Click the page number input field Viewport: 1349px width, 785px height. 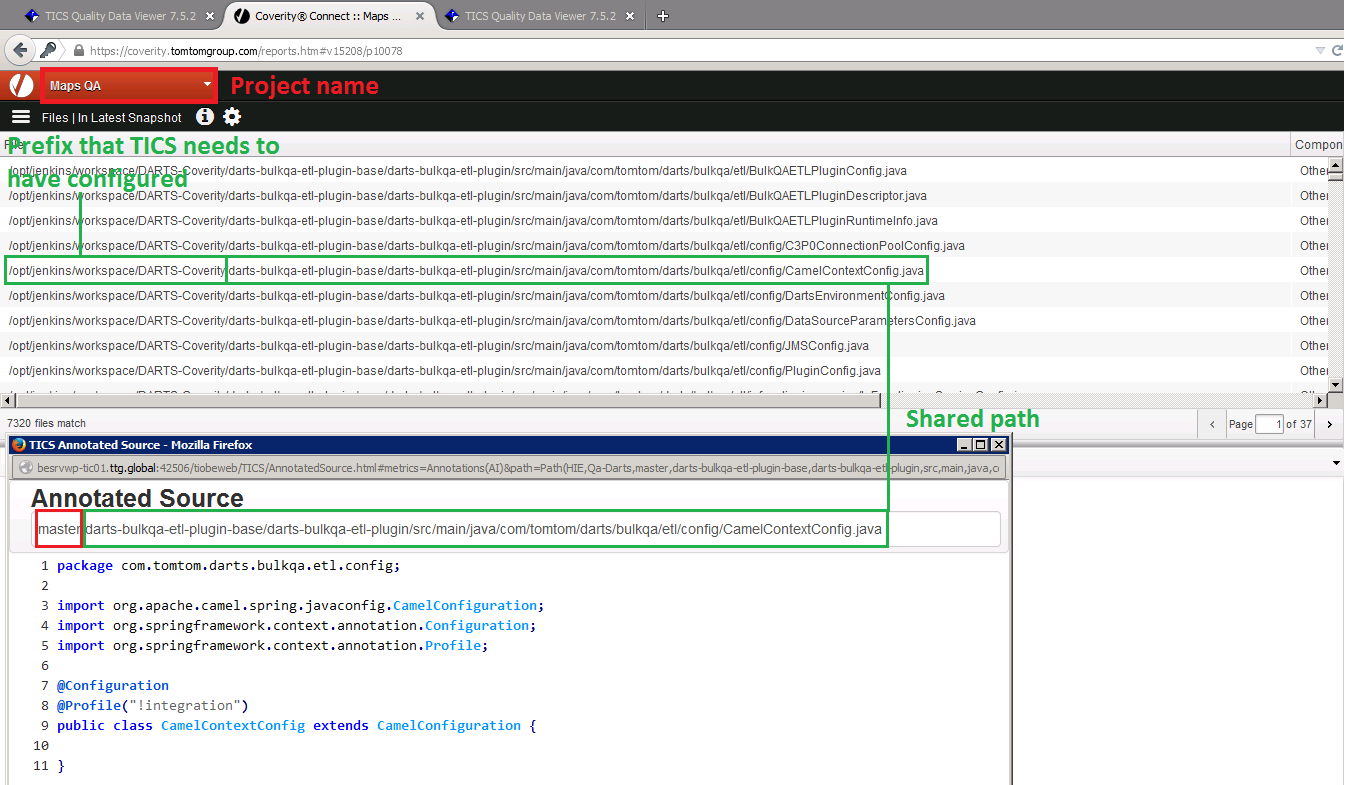coord(1269,424)
